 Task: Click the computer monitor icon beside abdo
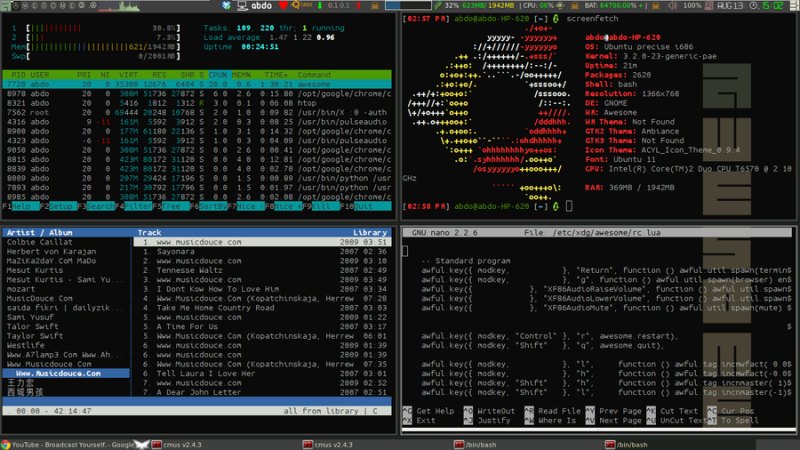[x=242, y=6]
